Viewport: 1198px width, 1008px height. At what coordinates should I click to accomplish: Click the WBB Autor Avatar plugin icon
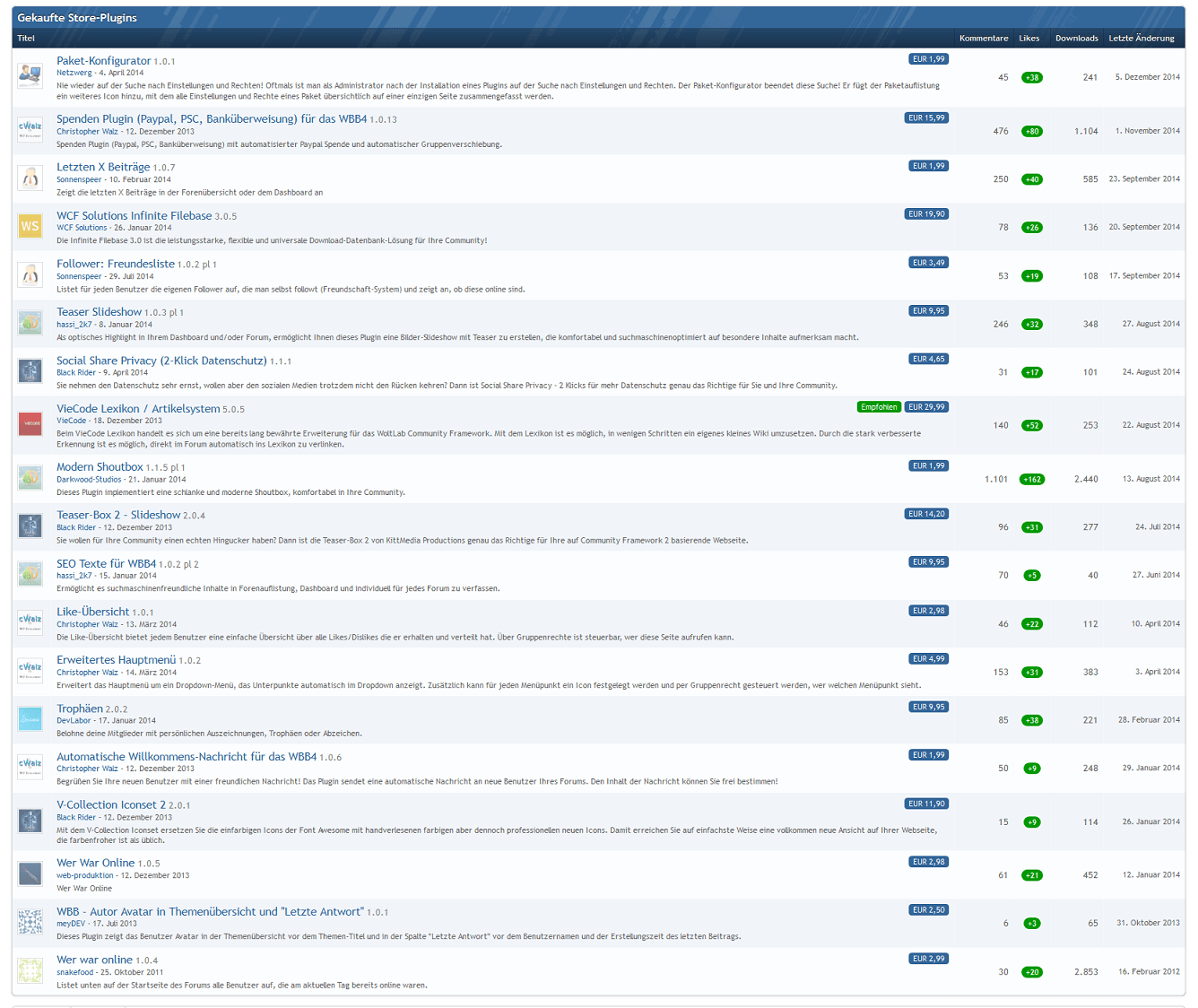click(30, 922)
